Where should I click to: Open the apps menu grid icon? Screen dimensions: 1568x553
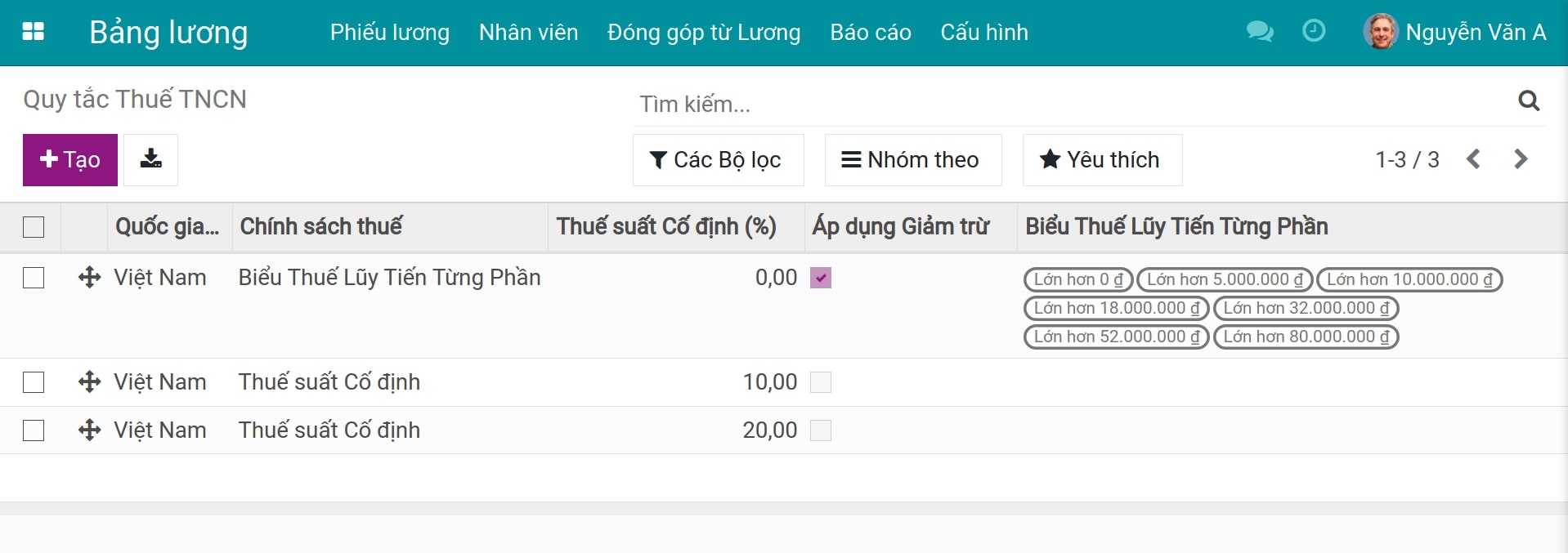point(33,32)
